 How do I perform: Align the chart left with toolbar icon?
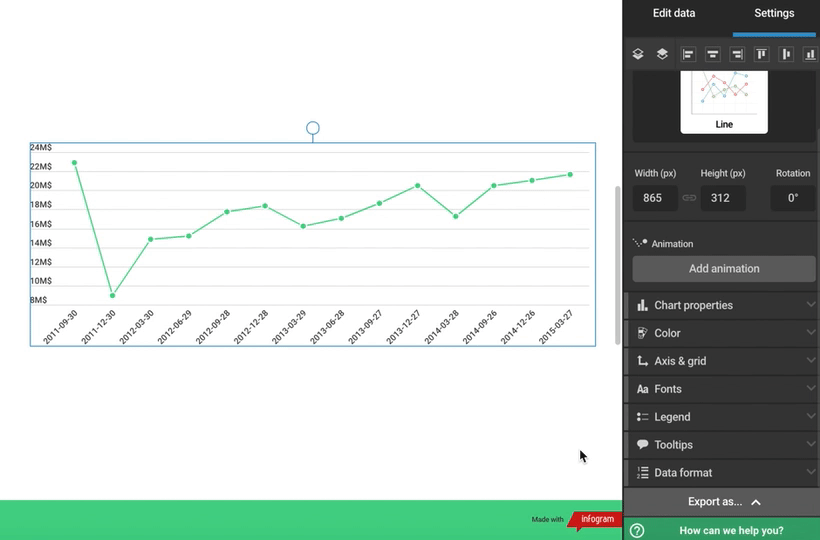tap(688, 54)
